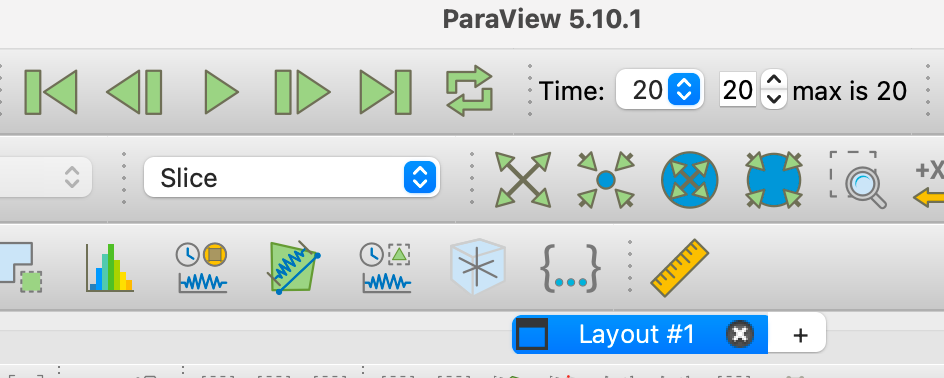
Task: Click the time step index field
Action: click(x=738, y=90)
